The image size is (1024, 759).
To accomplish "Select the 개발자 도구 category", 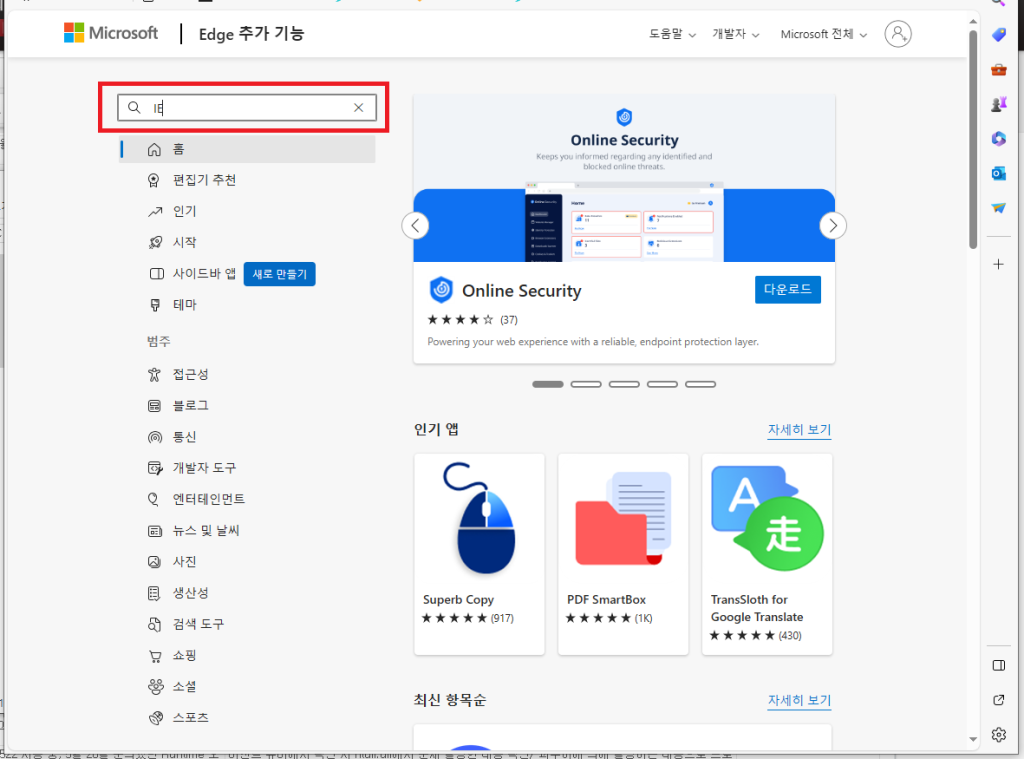I will coord(204,468).
